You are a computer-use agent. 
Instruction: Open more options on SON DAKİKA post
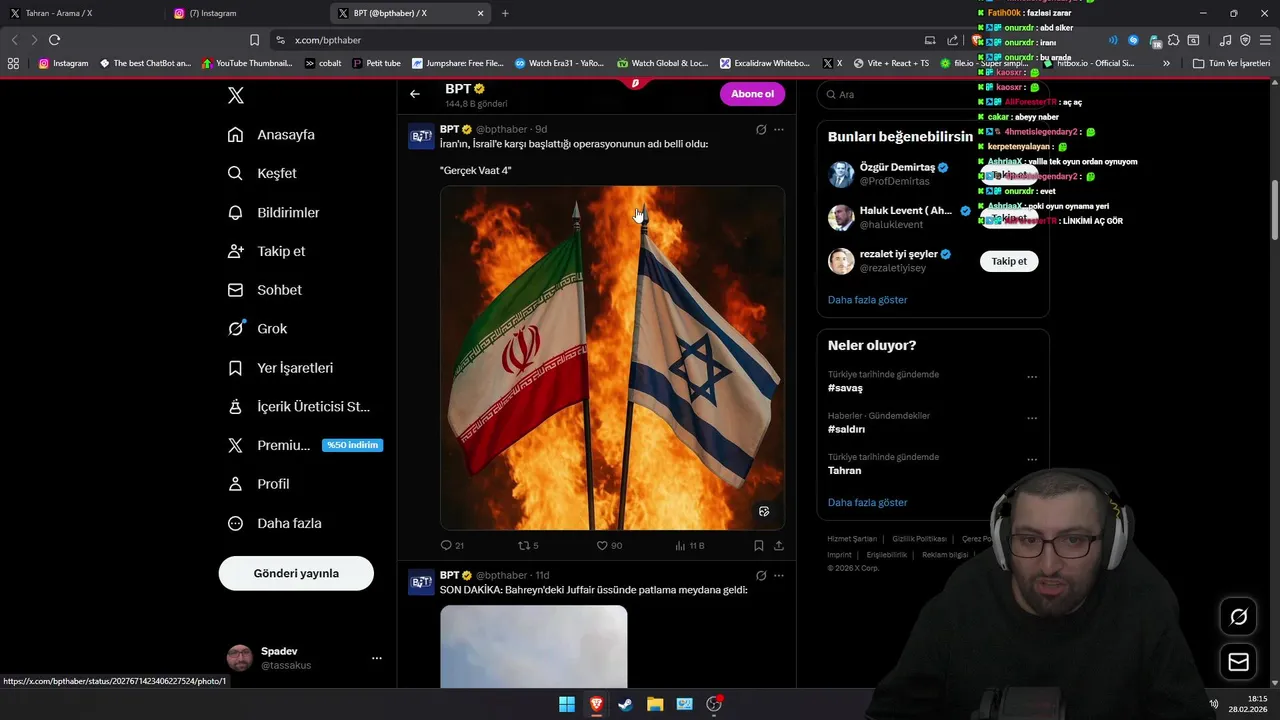click(779, 575)
